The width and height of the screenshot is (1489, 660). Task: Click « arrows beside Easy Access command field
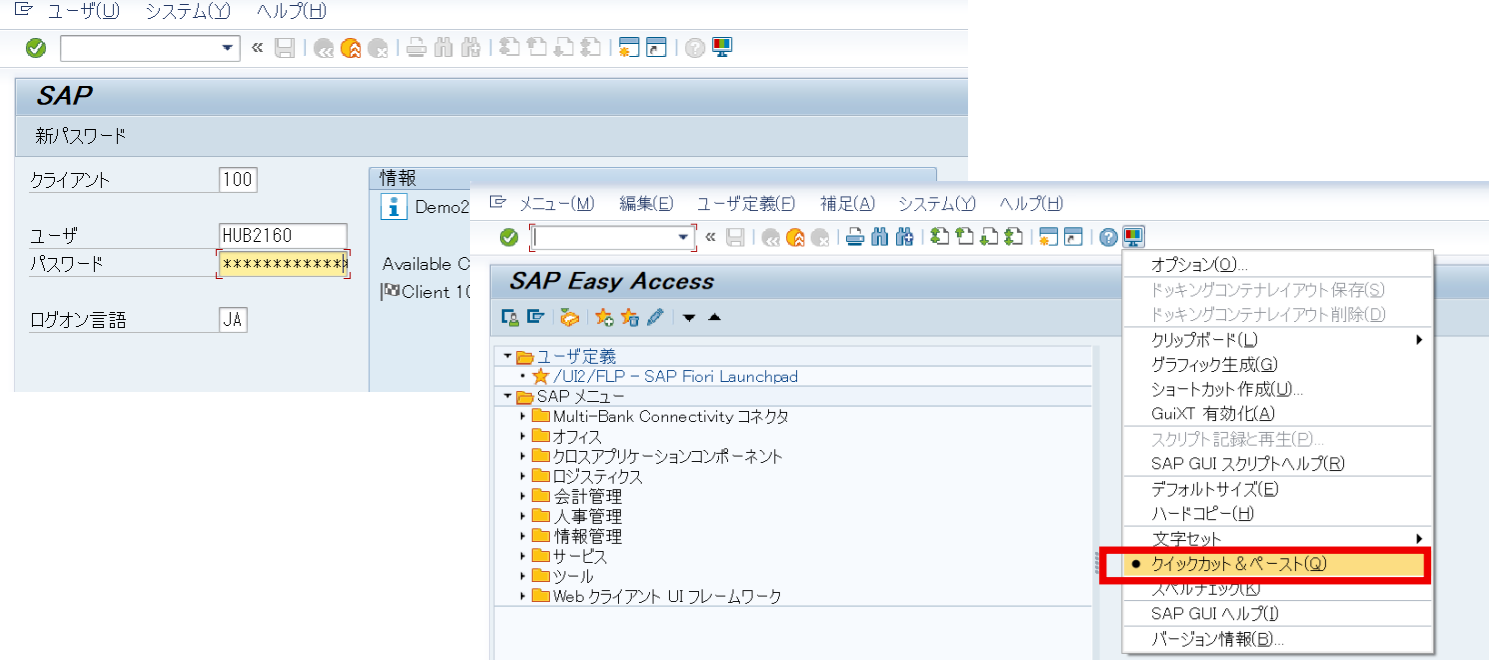point(711,237)
